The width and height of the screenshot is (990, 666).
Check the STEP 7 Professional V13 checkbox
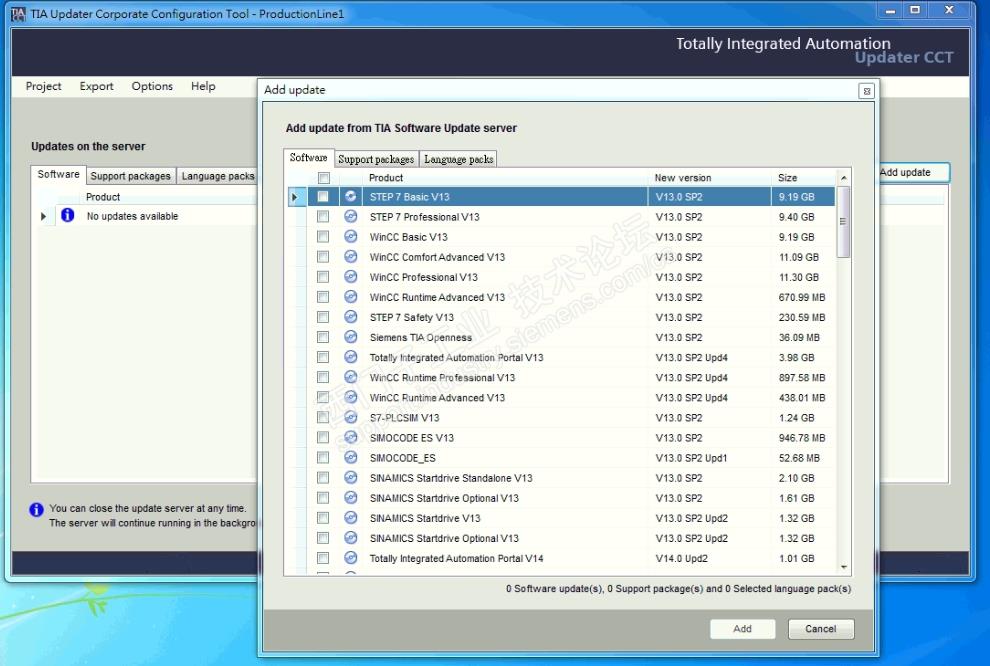323,217
